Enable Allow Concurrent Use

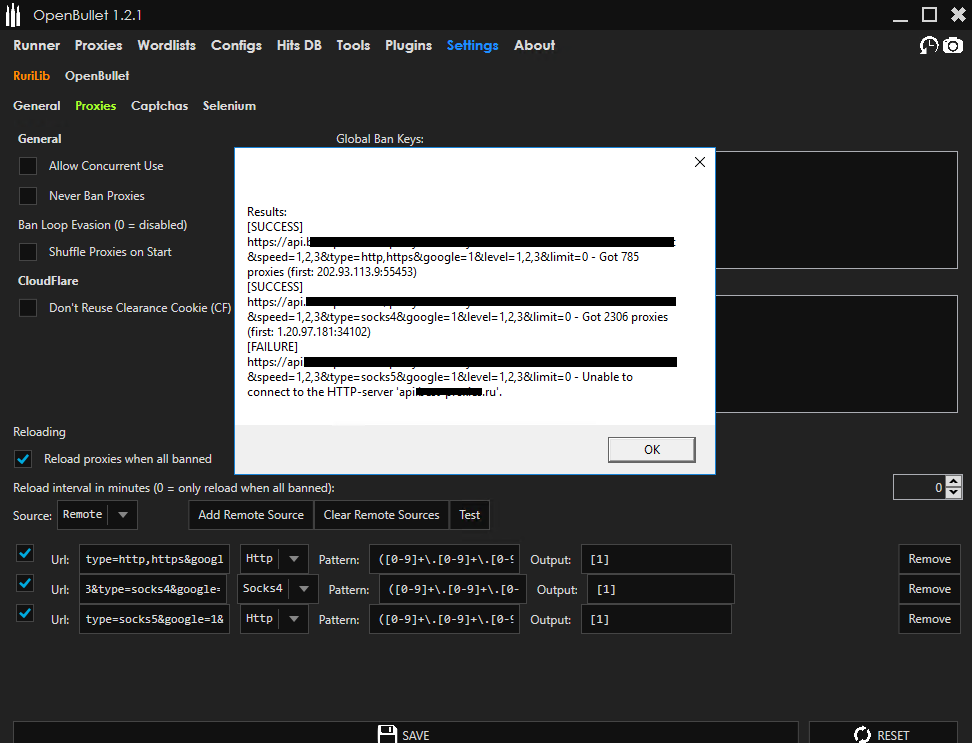click(27, 165)
